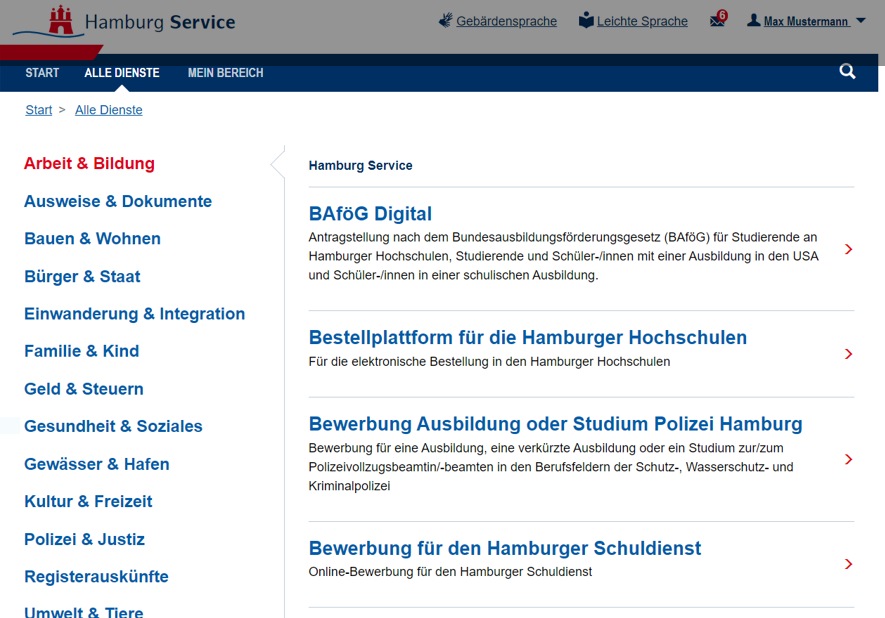This screenshot has width=885, height=618.
Task: Click chevron next to Polizei Hamburg Bewerbung
Action: pyautogui.click(x=848, y=459)
